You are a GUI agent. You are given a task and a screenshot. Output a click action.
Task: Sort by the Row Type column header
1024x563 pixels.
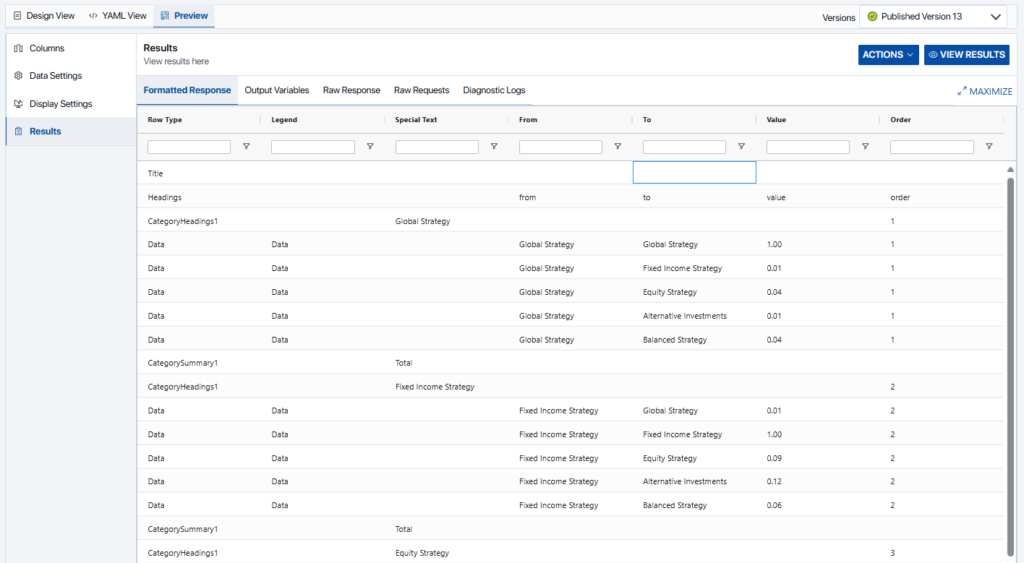pos(165,120)
